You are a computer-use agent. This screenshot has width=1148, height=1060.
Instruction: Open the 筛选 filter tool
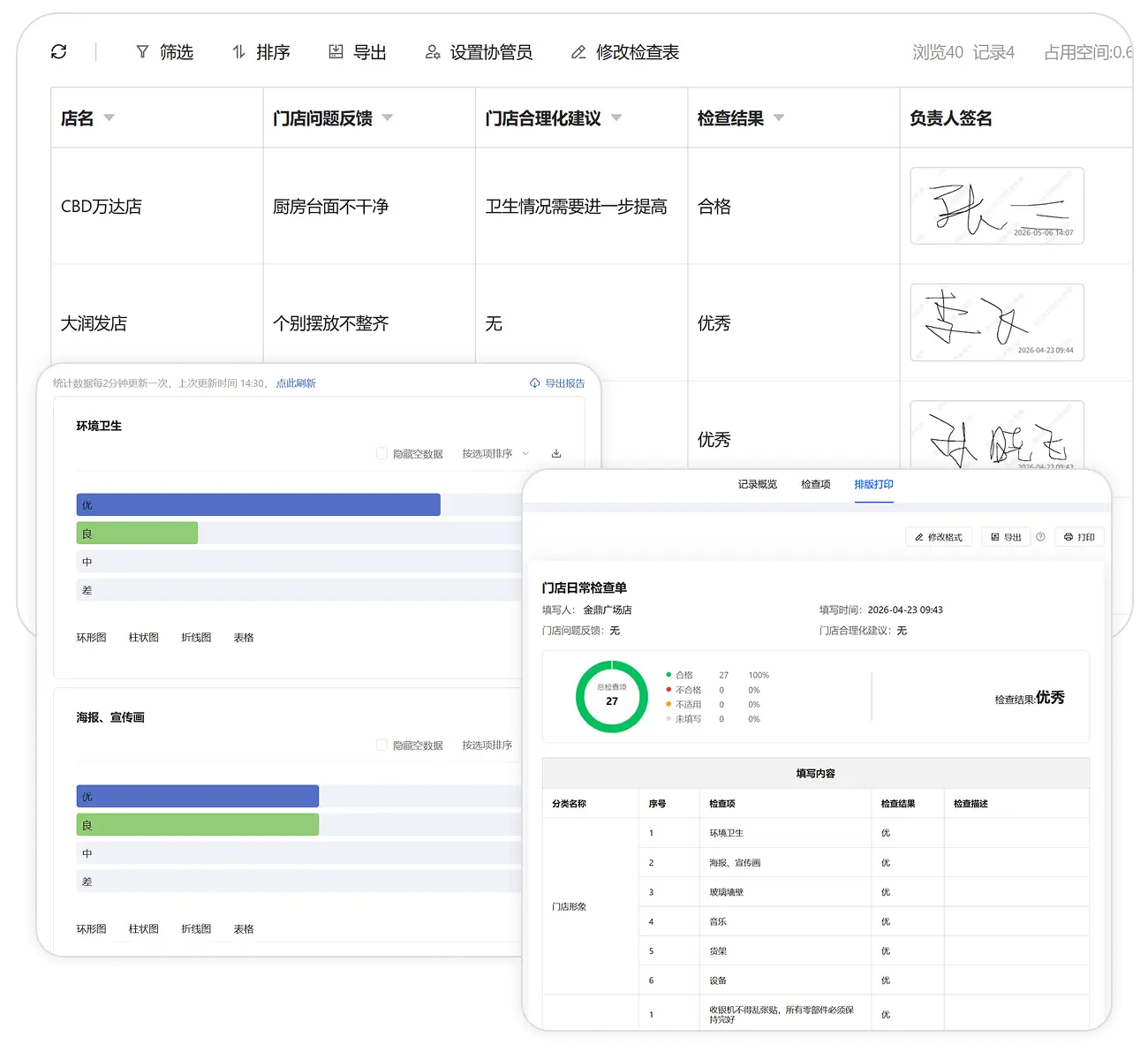click(x=165, y=52)
